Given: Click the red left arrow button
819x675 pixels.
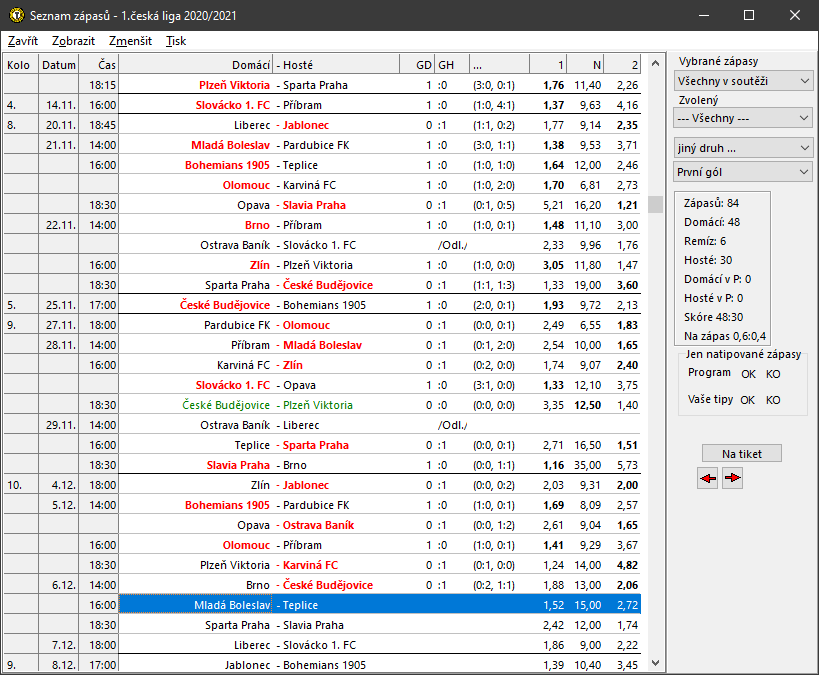Looking at the screenshot, I should tap(708, 478).
